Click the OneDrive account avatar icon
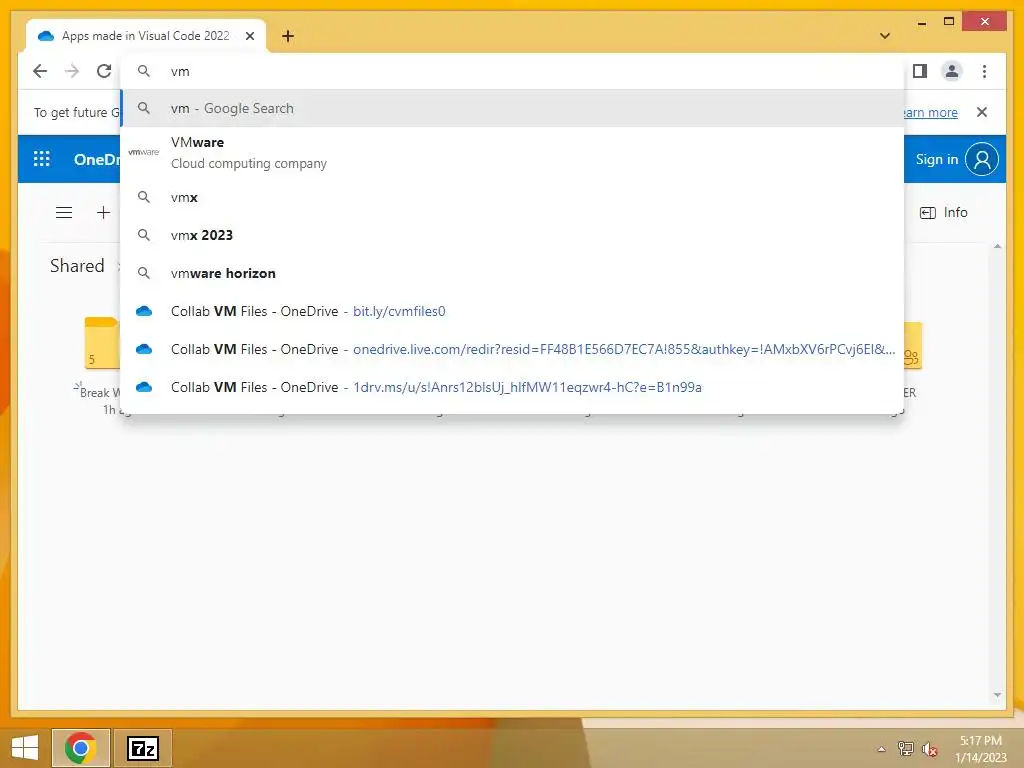Screen dimensions: 1024x768 click(x=982, y=159)
